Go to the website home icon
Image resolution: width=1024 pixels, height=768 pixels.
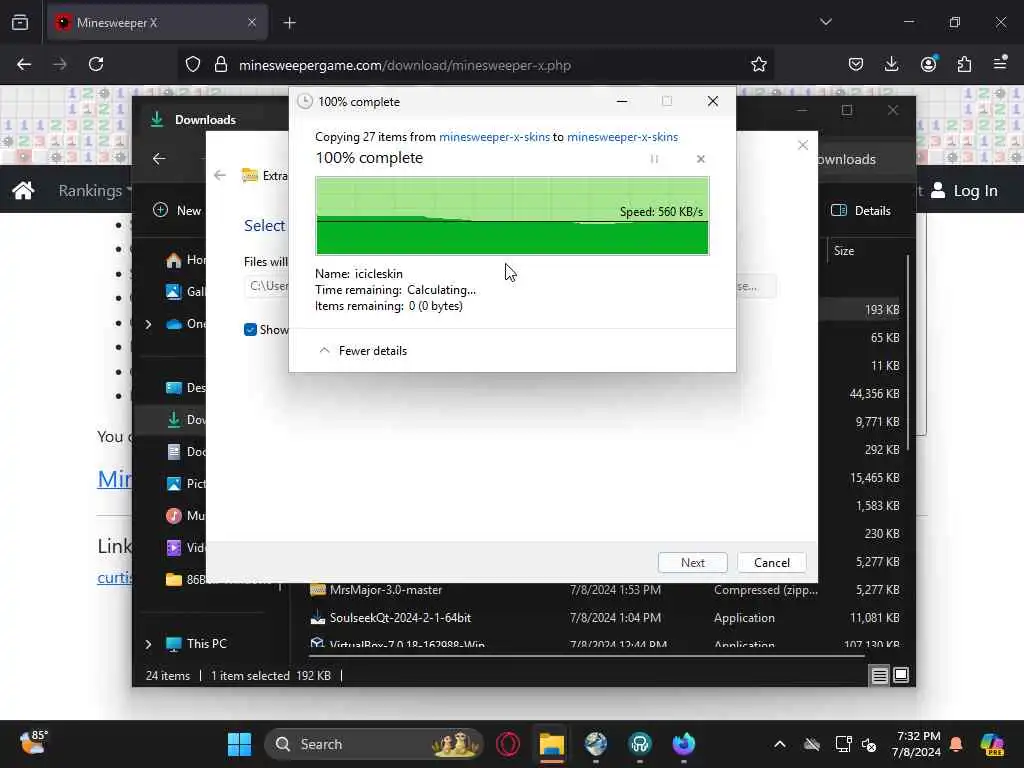click(x=24, y=190)
